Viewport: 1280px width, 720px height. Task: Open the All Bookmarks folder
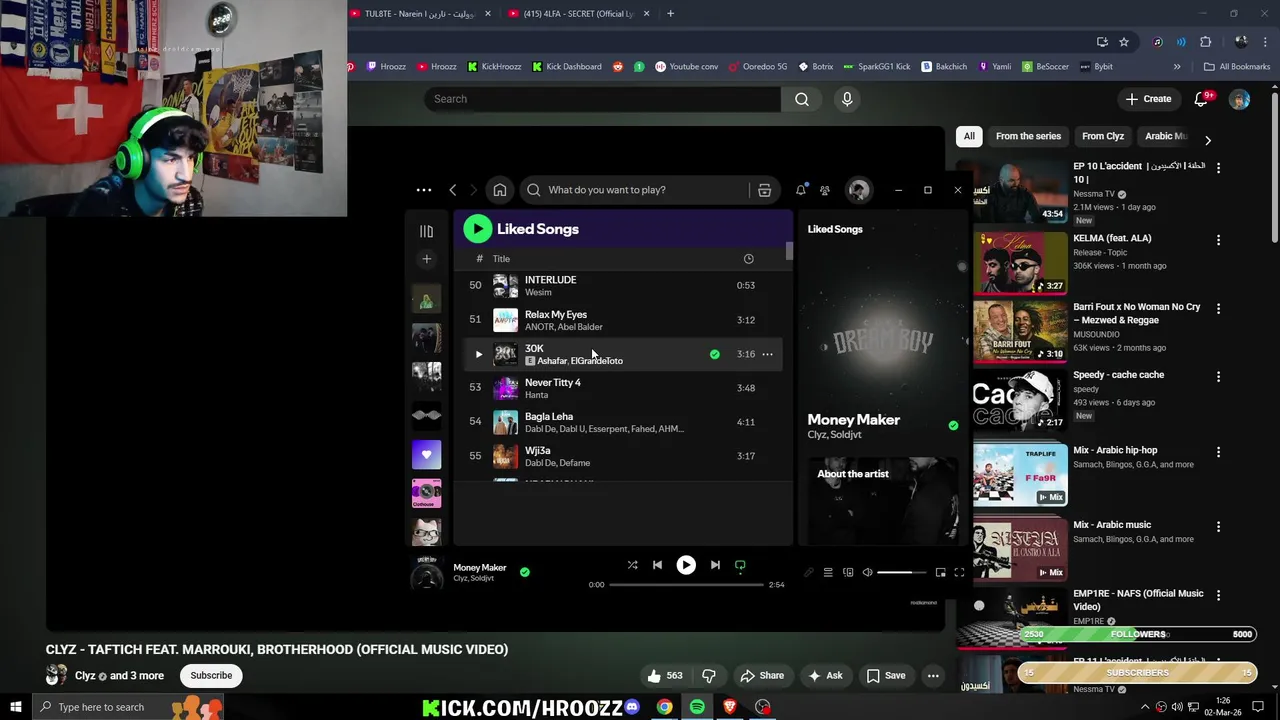pos(1237,67)
